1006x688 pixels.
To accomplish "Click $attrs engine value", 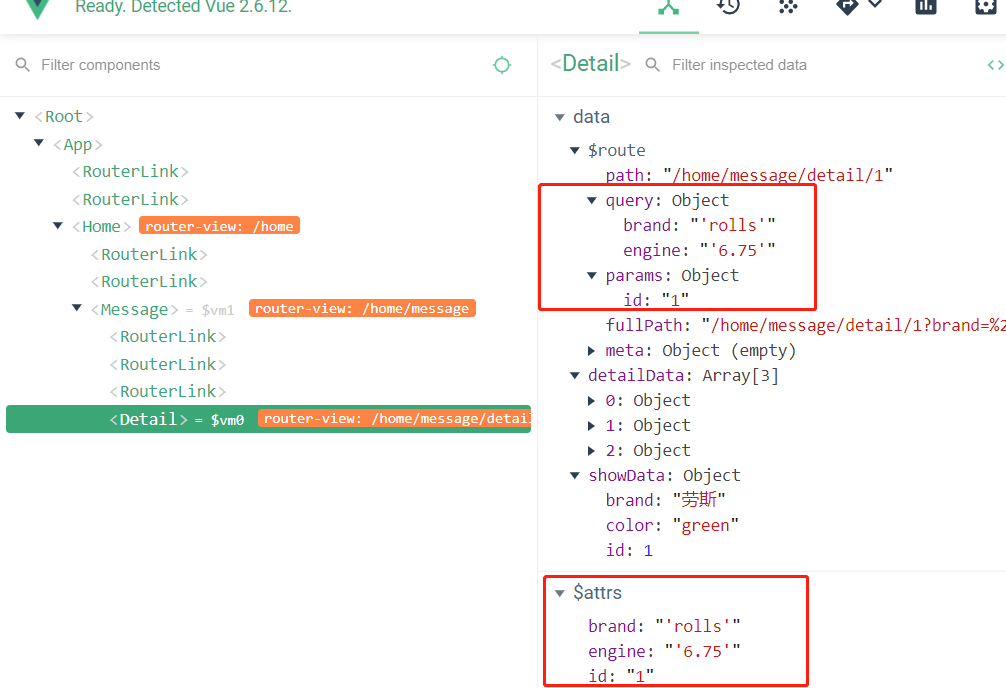I will (703, 651).
